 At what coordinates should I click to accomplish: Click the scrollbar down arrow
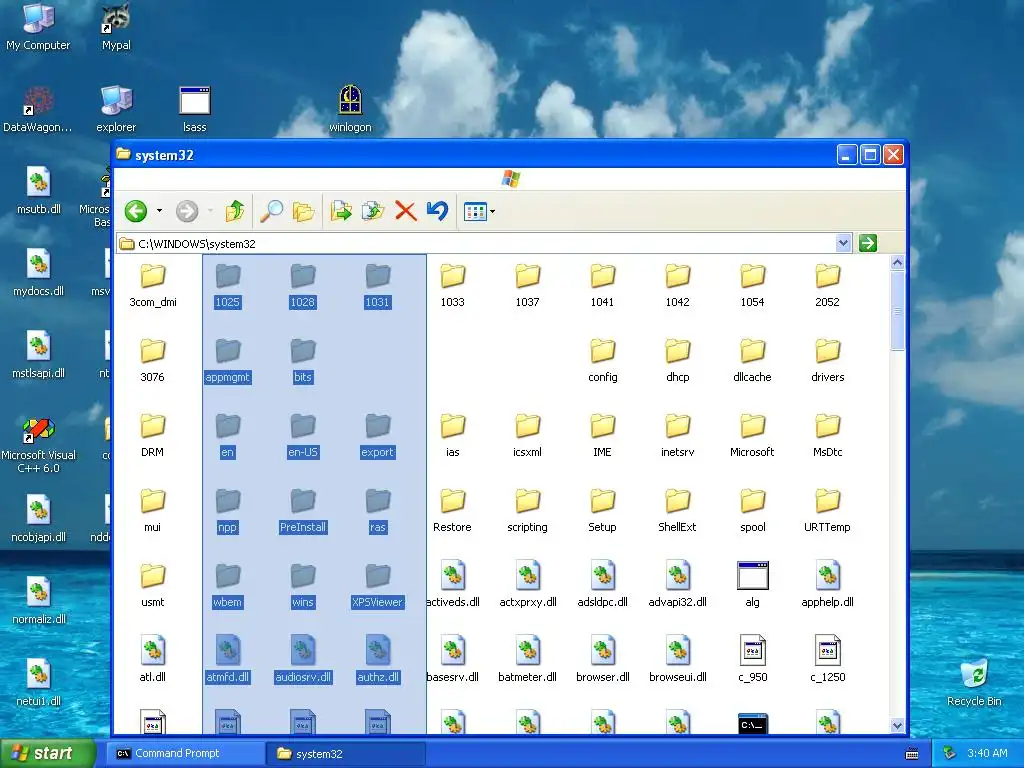coord(897,726)
